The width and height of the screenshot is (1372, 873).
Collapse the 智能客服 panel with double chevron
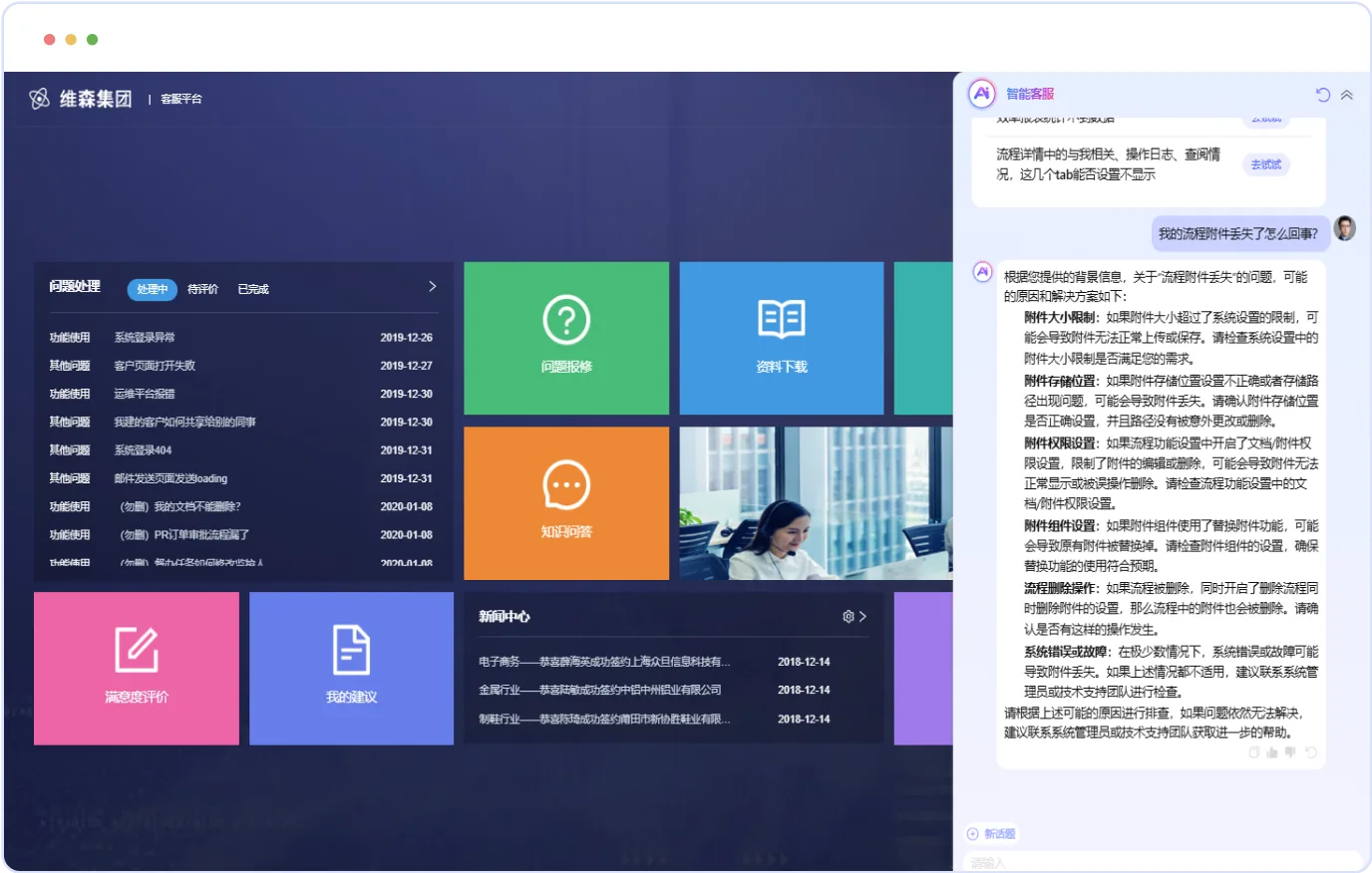1347,95
